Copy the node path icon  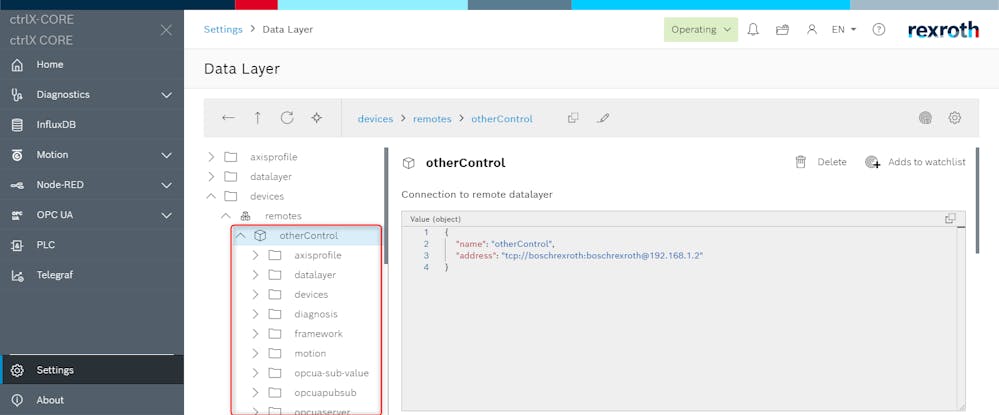pyautogui.click(x=573, y=118)
